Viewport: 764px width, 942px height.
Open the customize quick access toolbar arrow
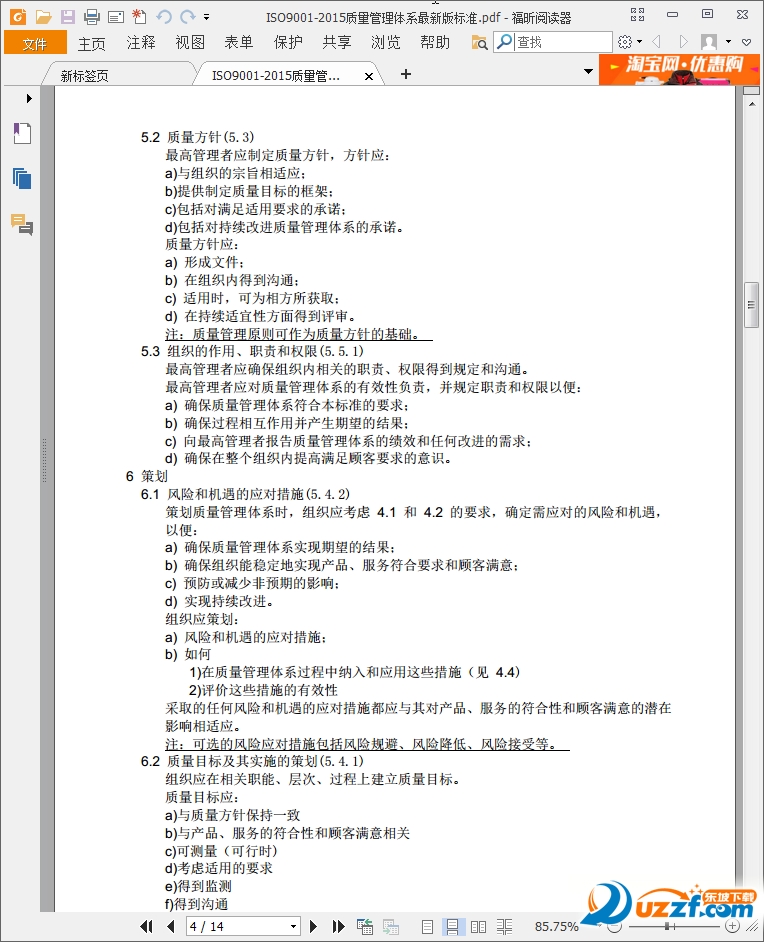click(207, 17)
